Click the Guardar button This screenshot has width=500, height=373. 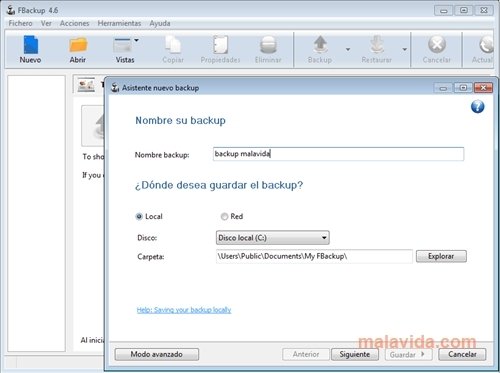point(409,354)
